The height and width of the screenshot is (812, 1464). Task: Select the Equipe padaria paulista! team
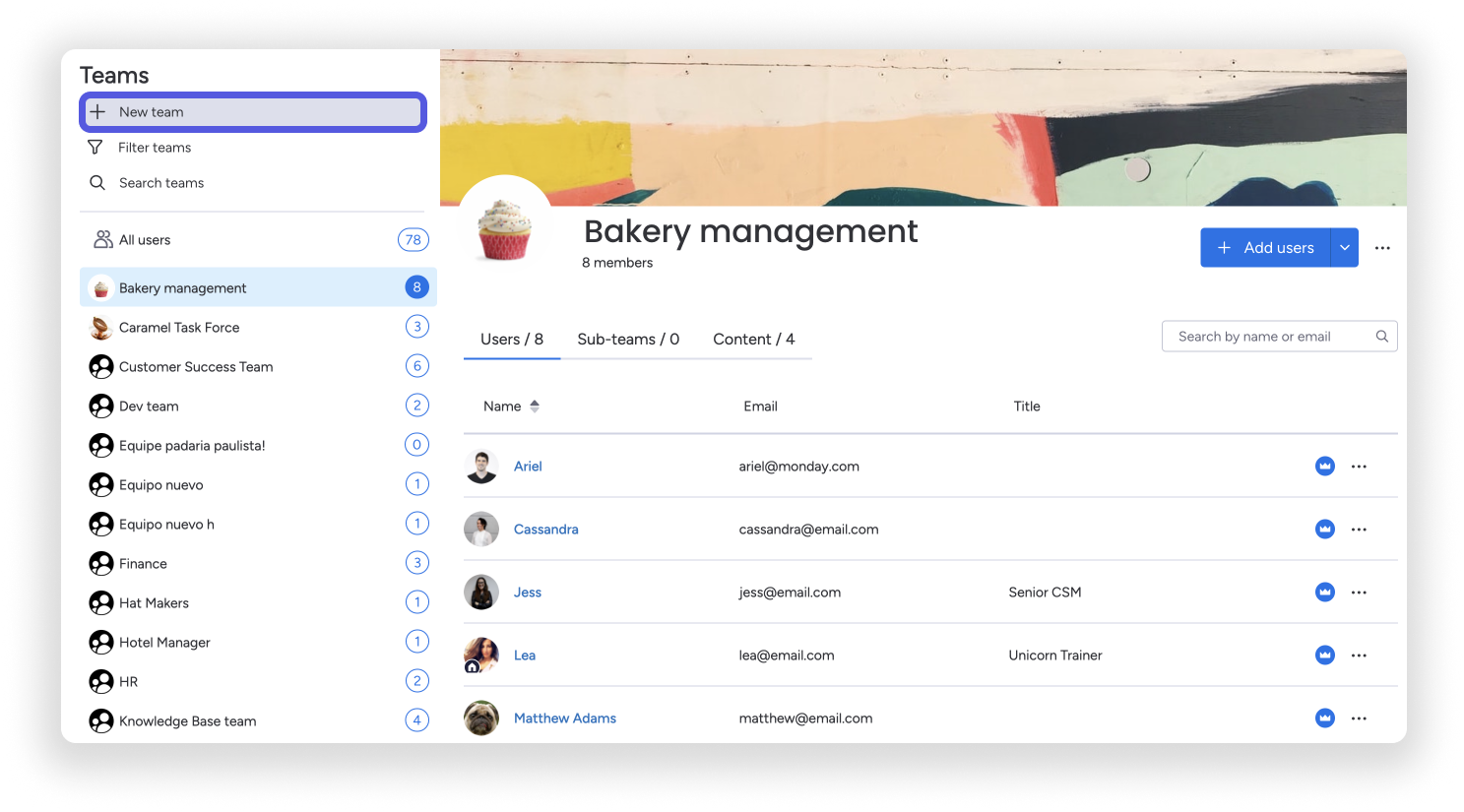(x=258, y=446)
